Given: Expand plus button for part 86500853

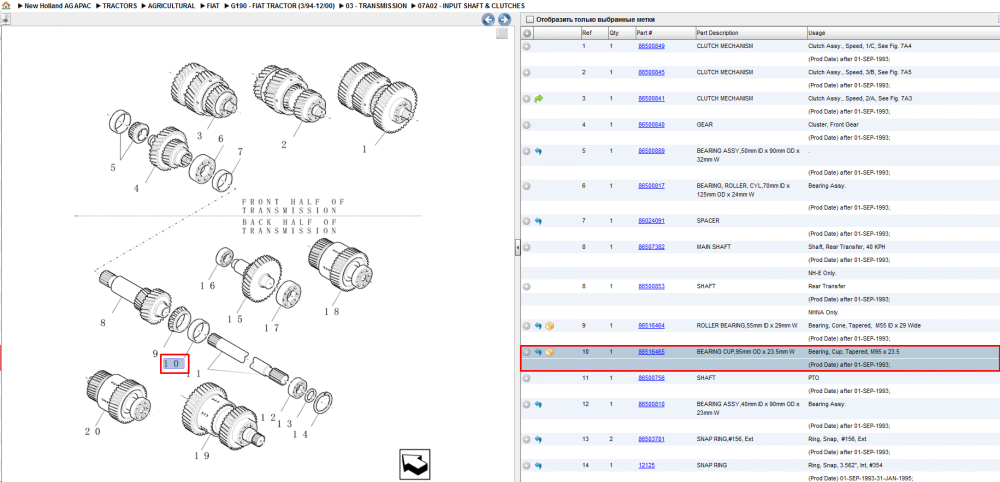Looking at the screenshot, I should point(527,286).
